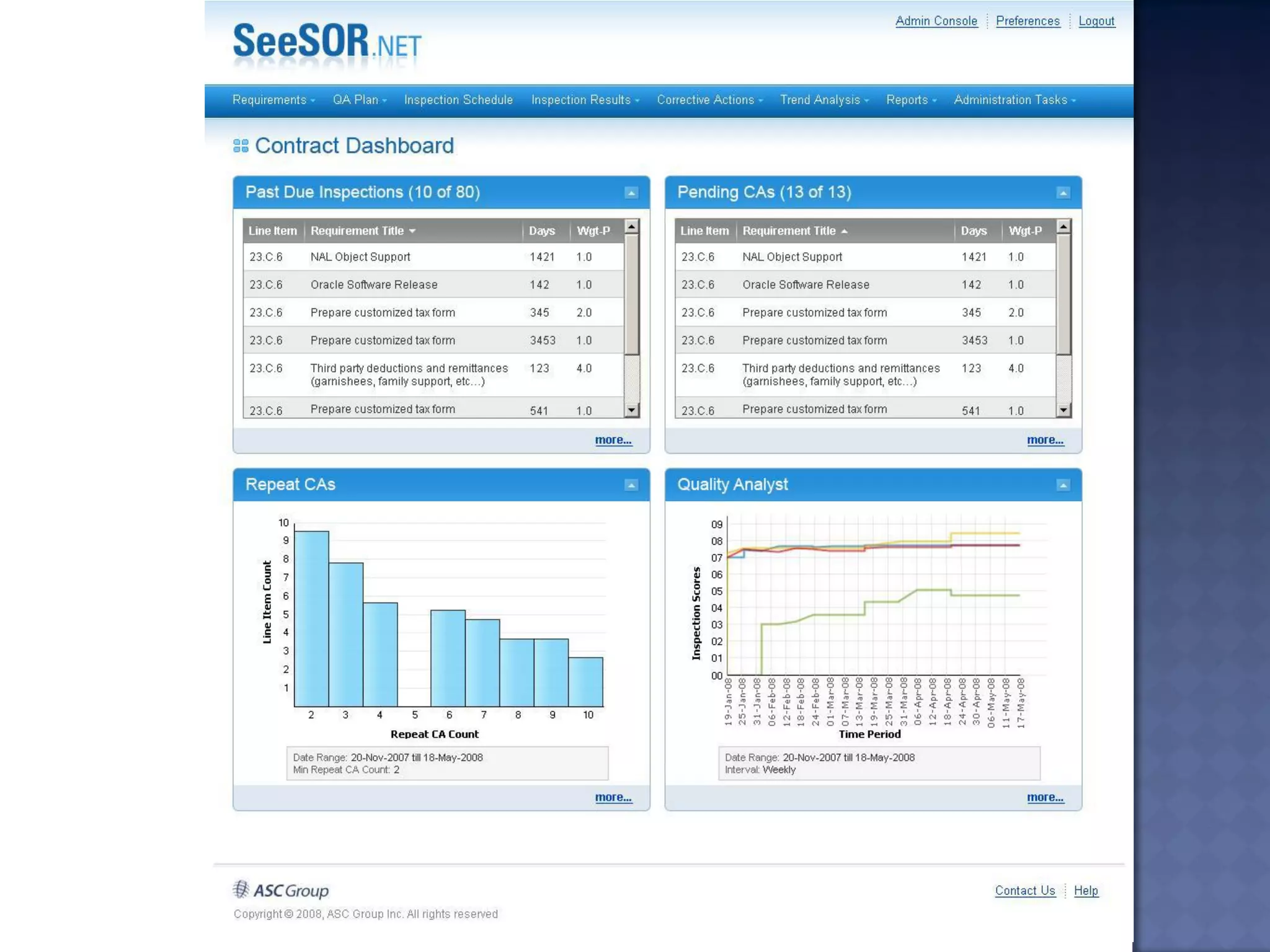Collapse the Past Due Inspections panel
Viewport: 1270px width, 952px height.
click(x=631, y=193)
